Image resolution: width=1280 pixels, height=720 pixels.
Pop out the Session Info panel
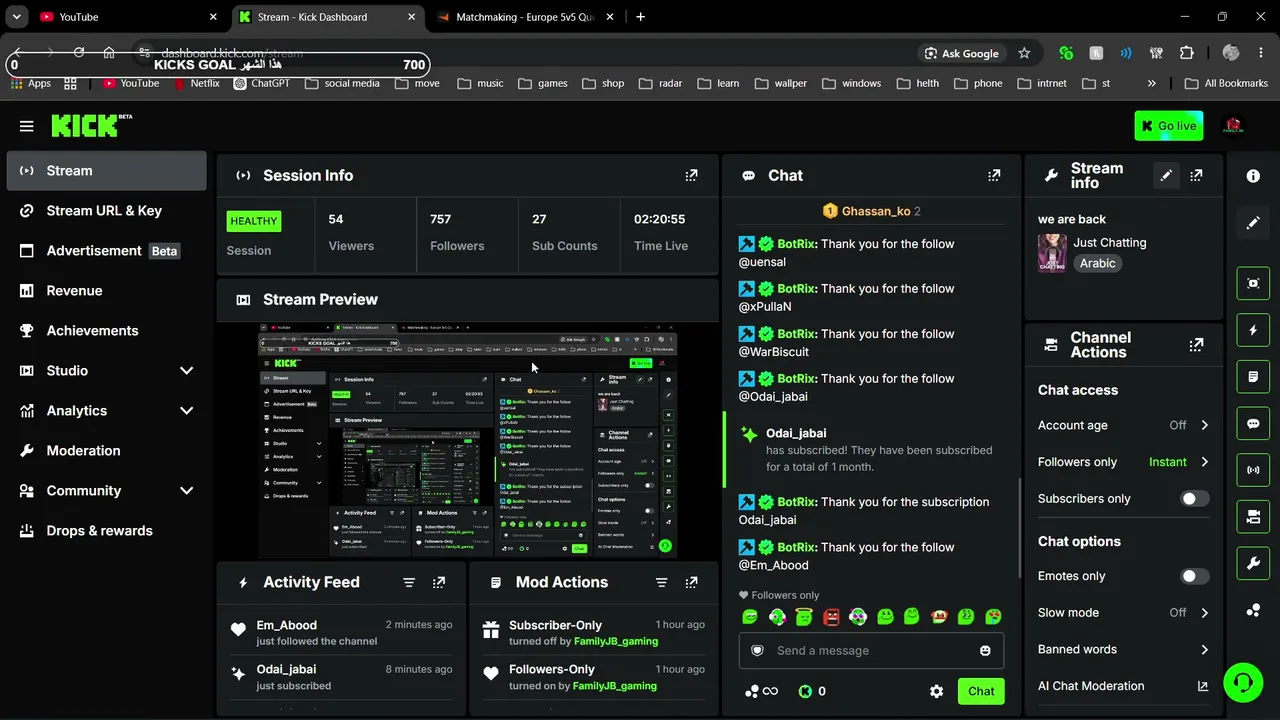[x=691, y=175]
